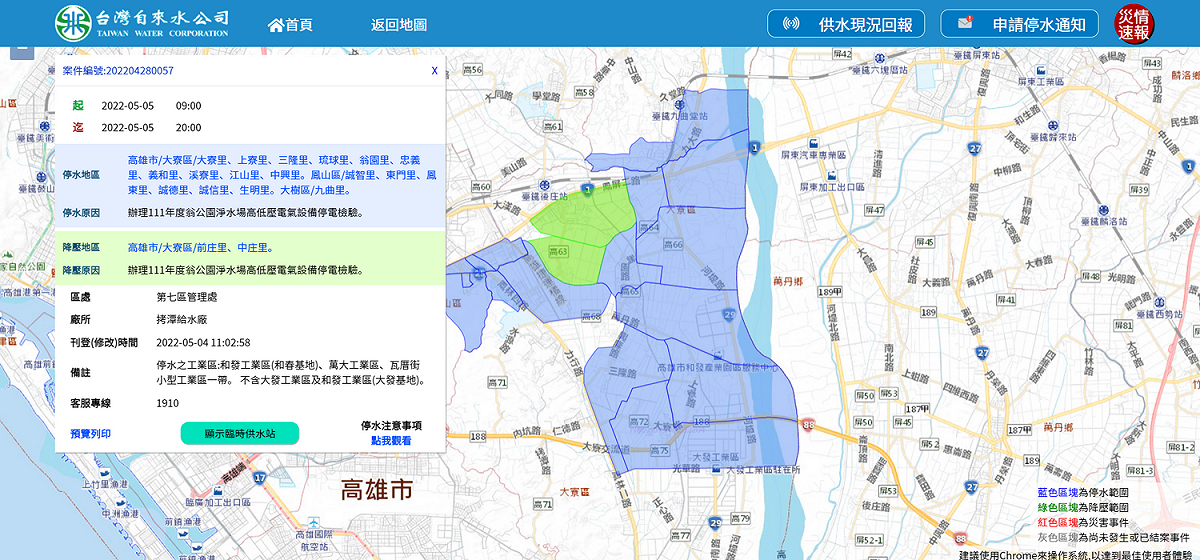The height and width of the screenshot is (560, 1200).
Task: Click Route 17 shield near 臨海加工出口區
Action: click(x=259, y=479)
